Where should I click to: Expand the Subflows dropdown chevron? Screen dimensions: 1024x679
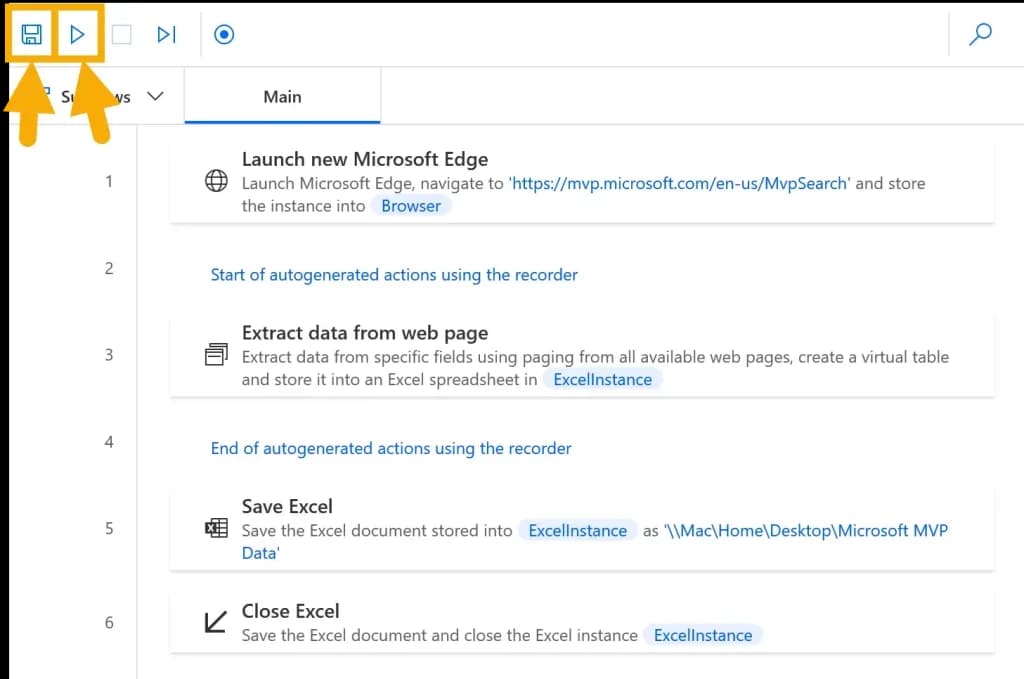pos(155,97)
